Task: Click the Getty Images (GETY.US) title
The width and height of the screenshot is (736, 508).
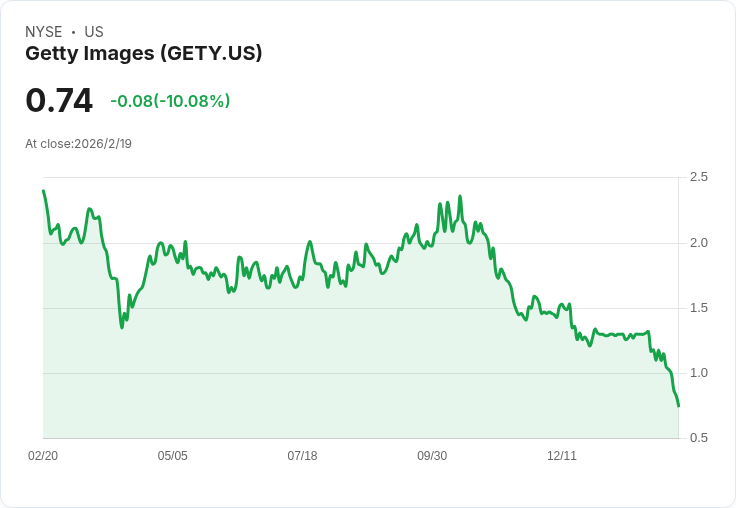Action: click(144, 53)
